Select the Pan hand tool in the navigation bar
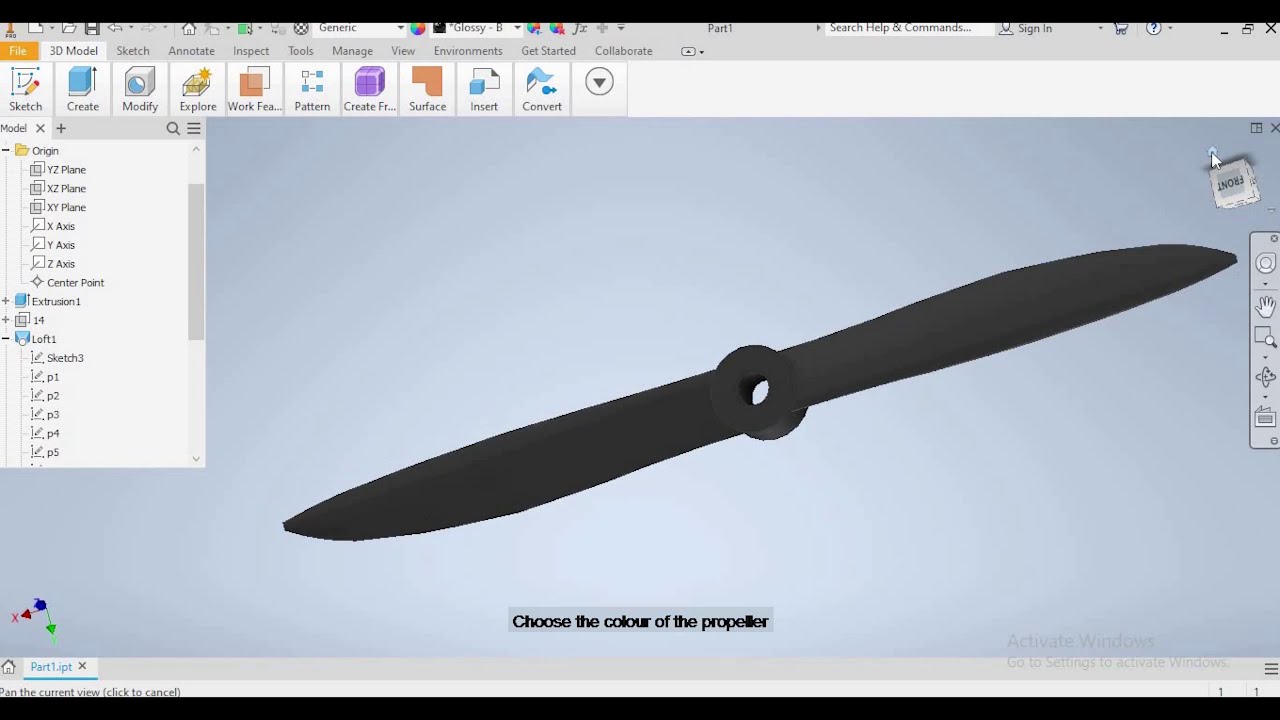 coord(1266,306)
